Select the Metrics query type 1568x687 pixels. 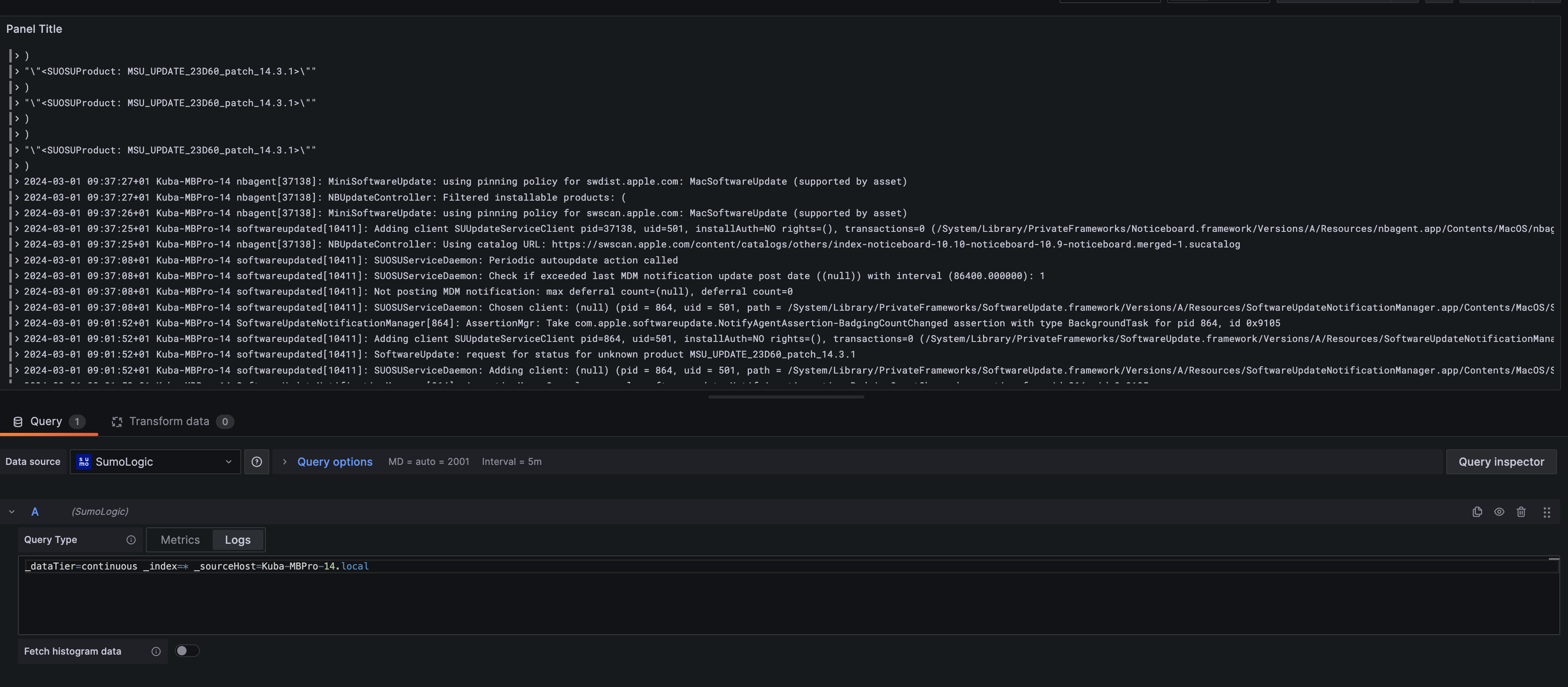[x=180, y=539]
